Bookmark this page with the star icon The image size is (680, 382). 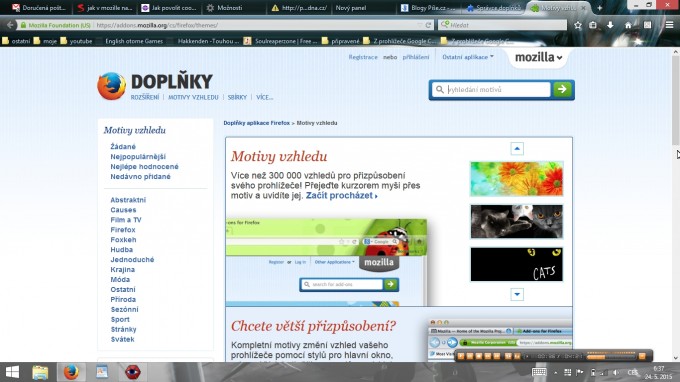click(578, 25)
